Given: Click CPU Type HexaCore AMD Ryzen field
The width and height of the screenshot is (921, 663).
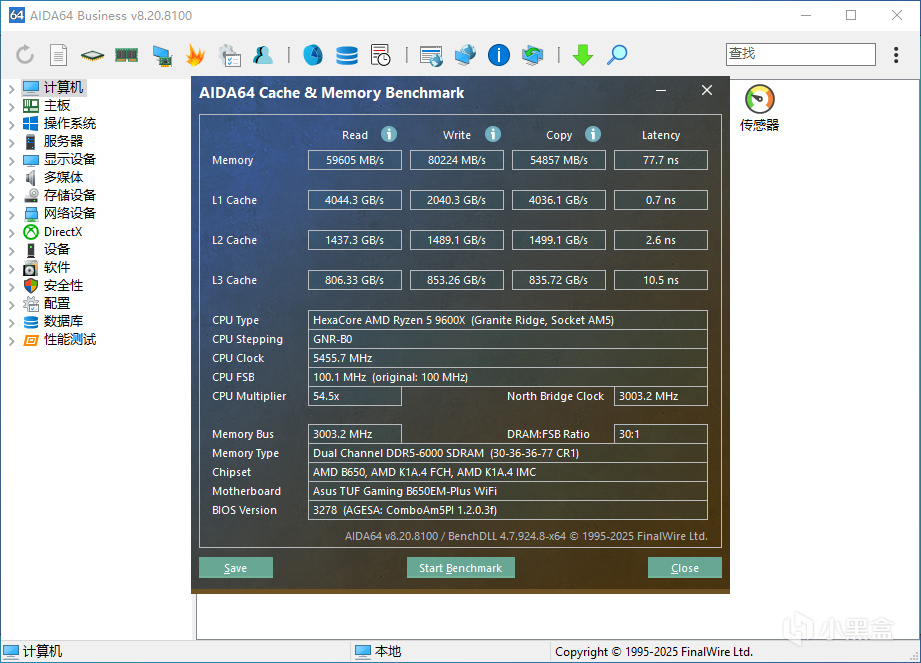Looking at the screenshot, I should click(x=507, y=320).
